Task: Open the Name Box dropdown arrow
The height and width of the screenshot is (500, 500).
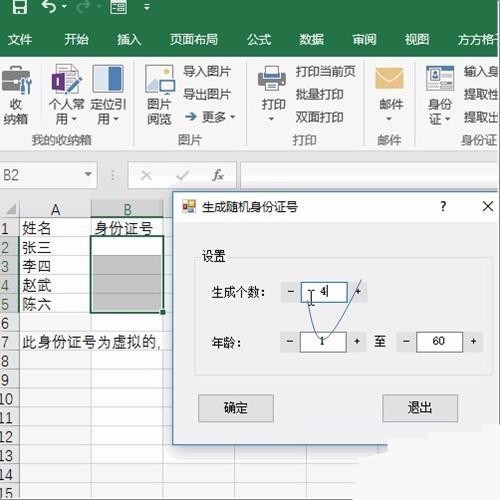Action: [88, 174]
